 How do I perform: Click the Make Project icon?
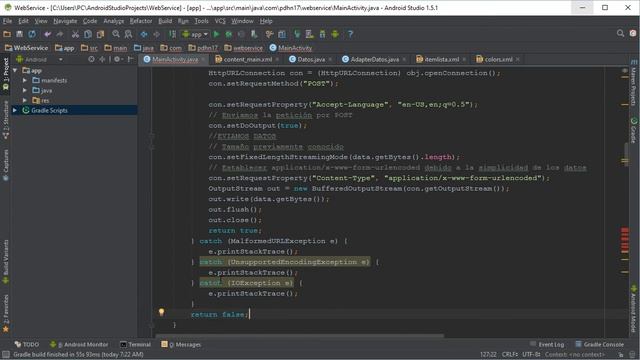tap(172, 34)
